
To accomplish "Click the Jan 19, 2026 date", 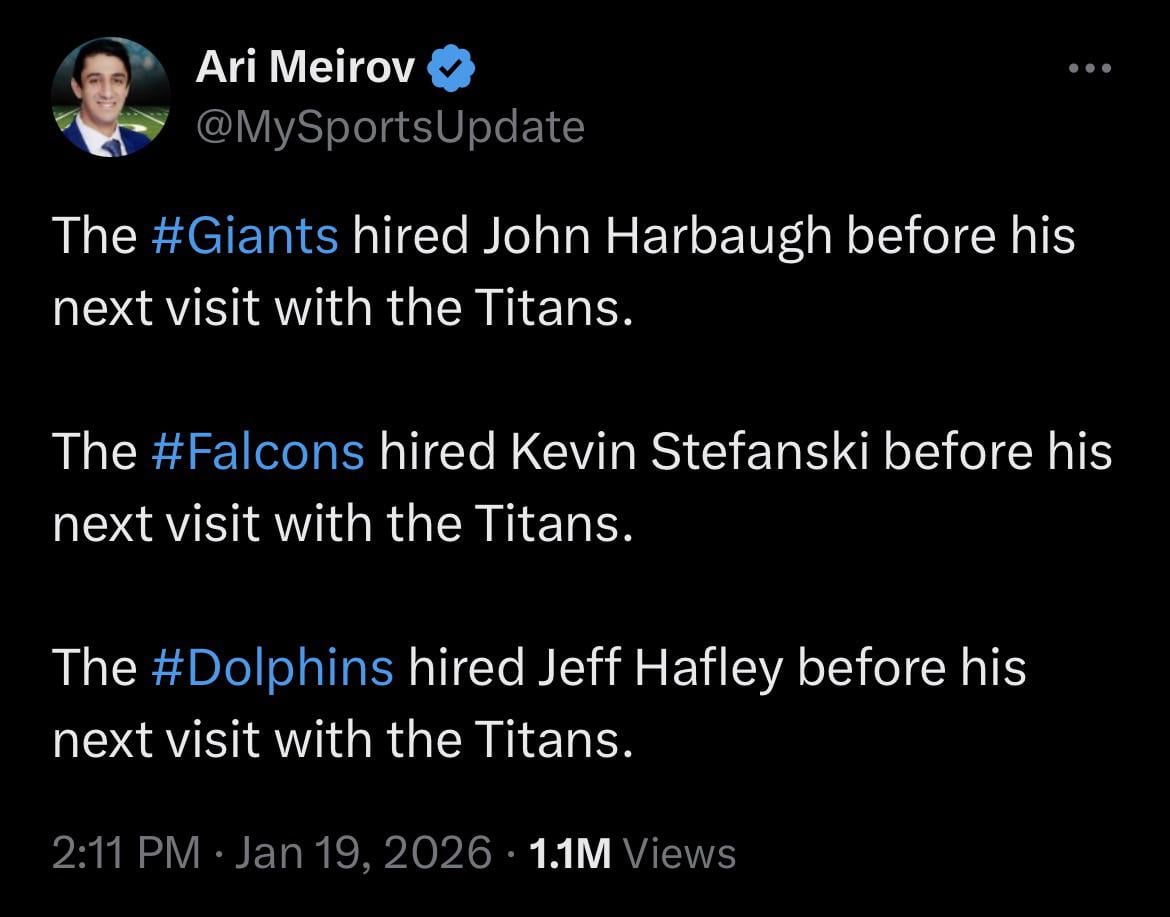I will coord(364,853).
